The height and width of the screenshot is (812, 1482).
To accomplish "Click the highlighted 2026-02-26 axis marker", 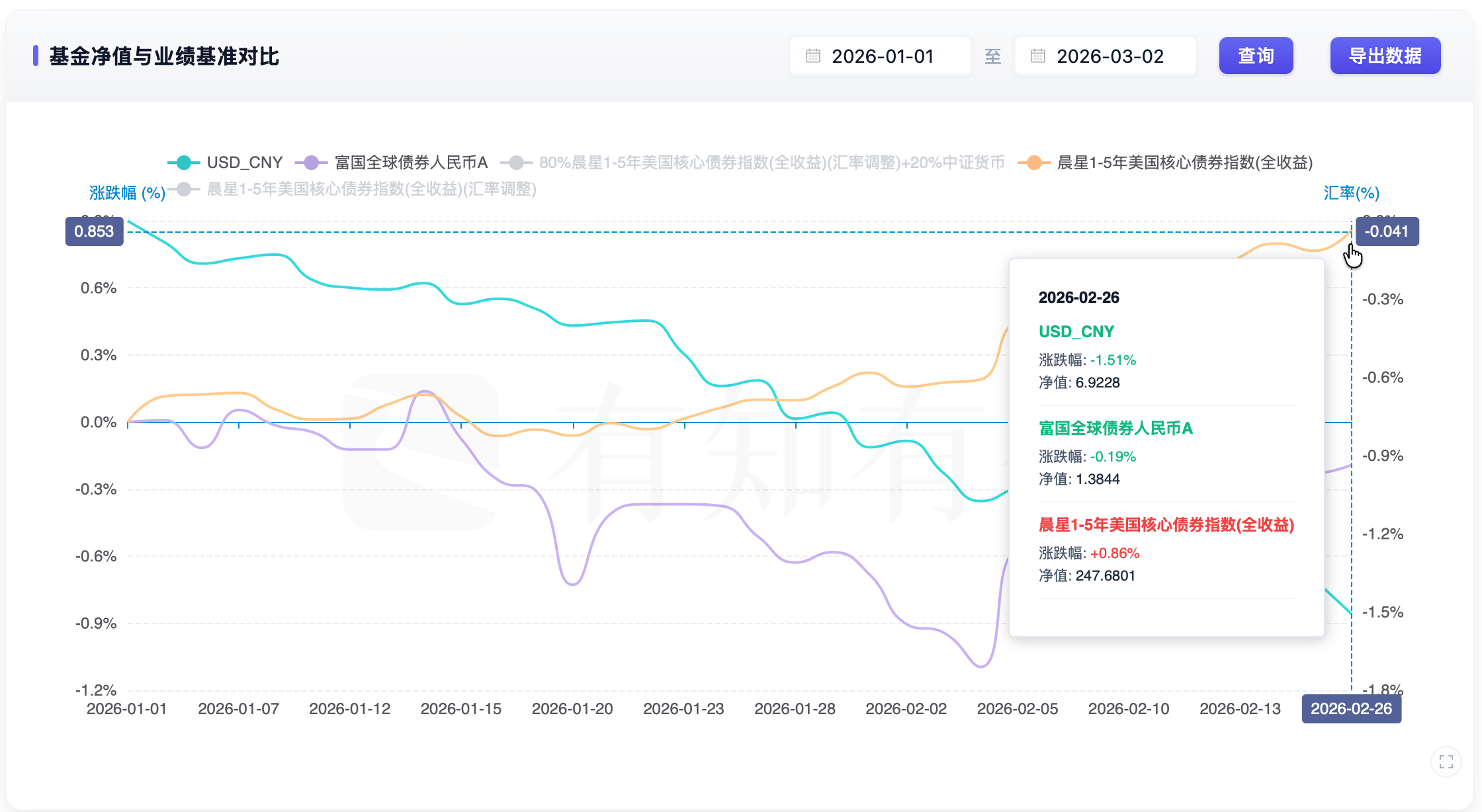I will point(1351,709).
